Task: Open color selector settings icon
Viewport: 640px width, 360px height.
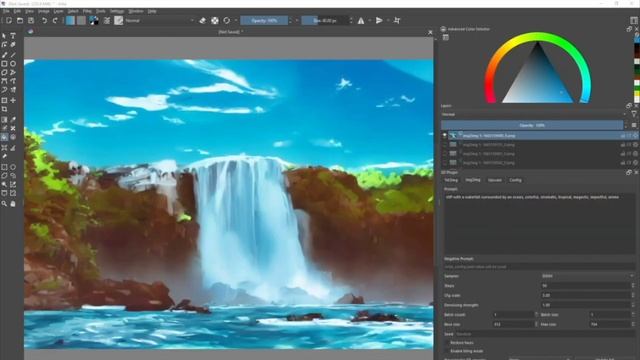Action: click(x=446, y=38)
